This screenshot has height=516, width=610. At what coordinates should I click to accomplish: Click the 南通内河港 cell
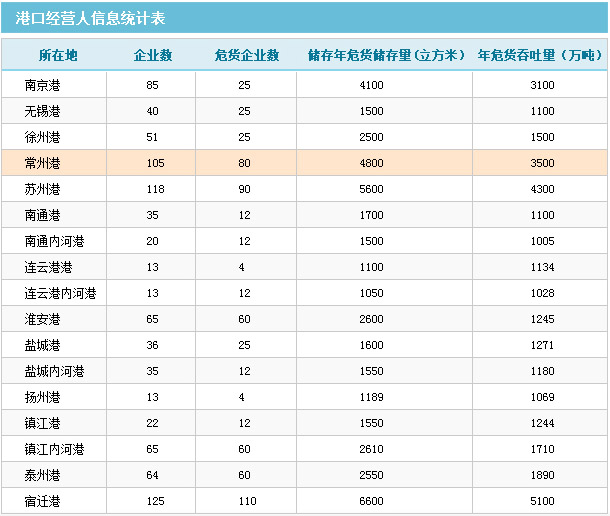[55, 241]
